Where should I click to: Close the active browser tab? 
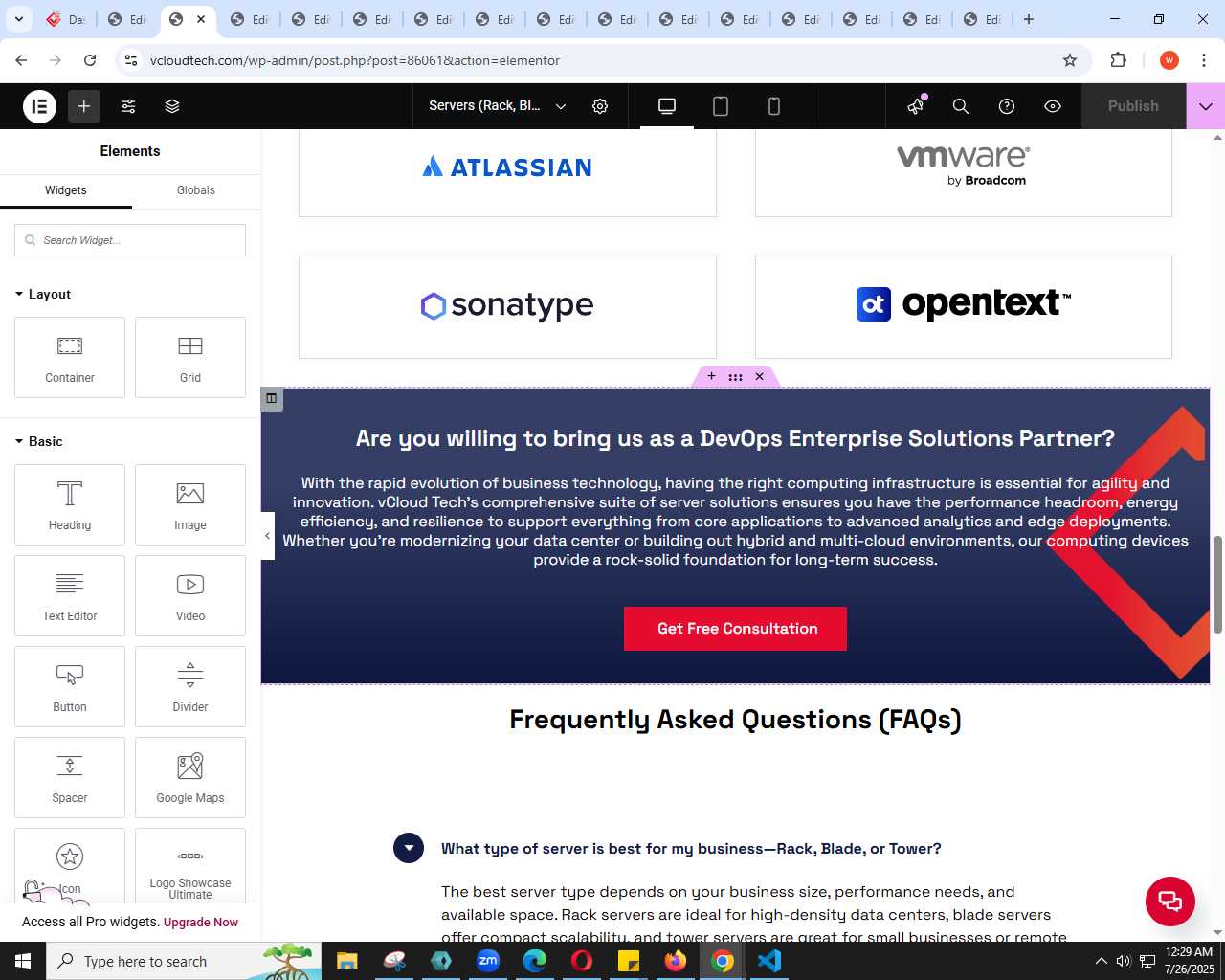click(x=201, y=19)
